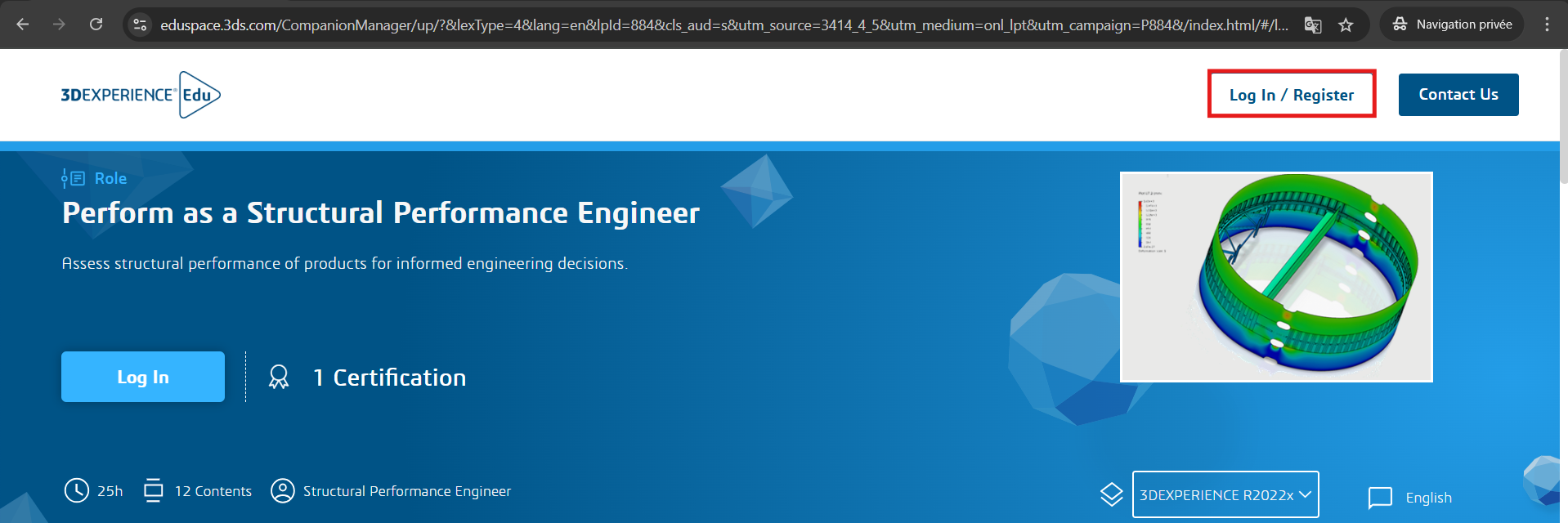Click 'Structural Performance Engineer' role text at bottom
Viewport: 1568px width, 523px height.
pyautogui.click(x=407, y=491)
